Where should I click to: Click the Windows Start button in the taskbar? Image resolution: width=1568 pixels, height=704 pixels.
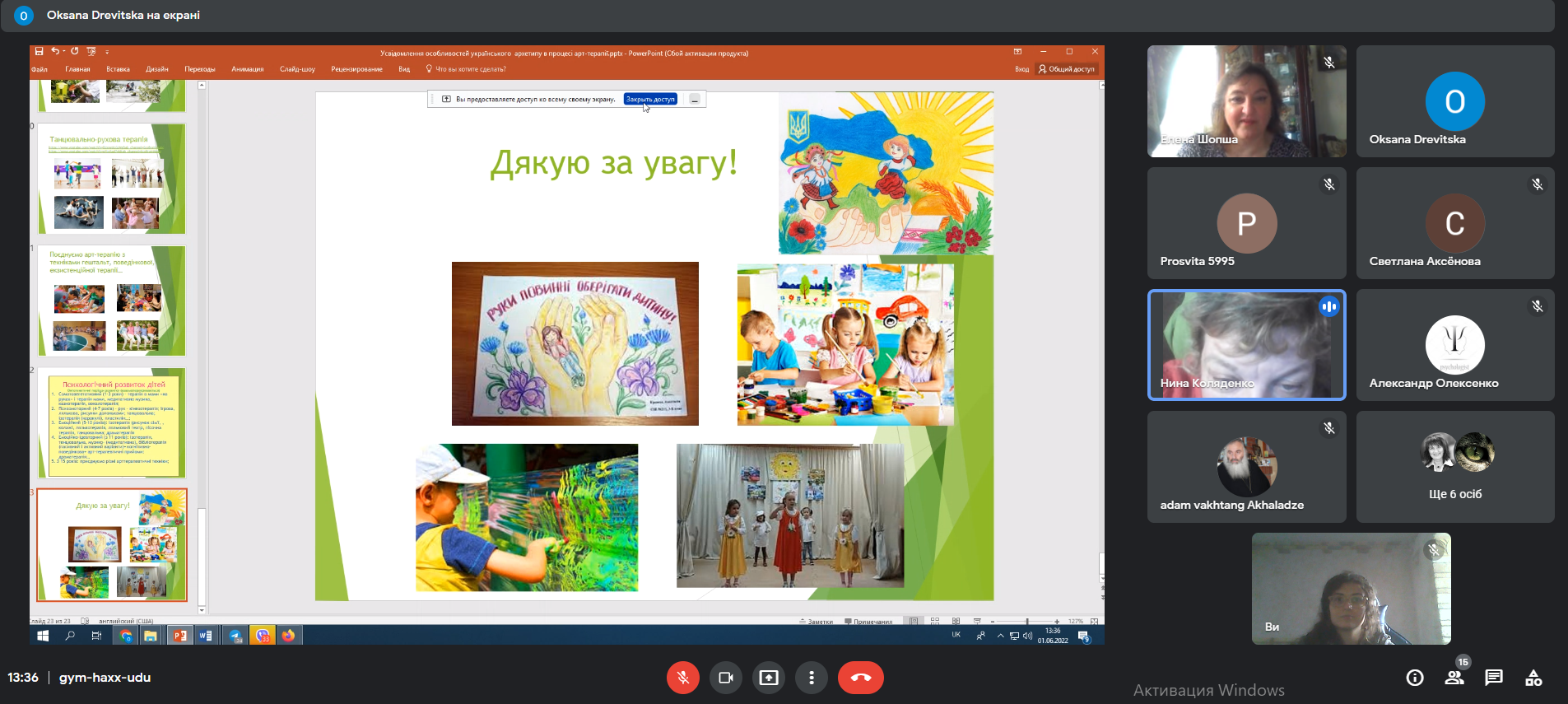pyautogui.click(x=43, y=636)
